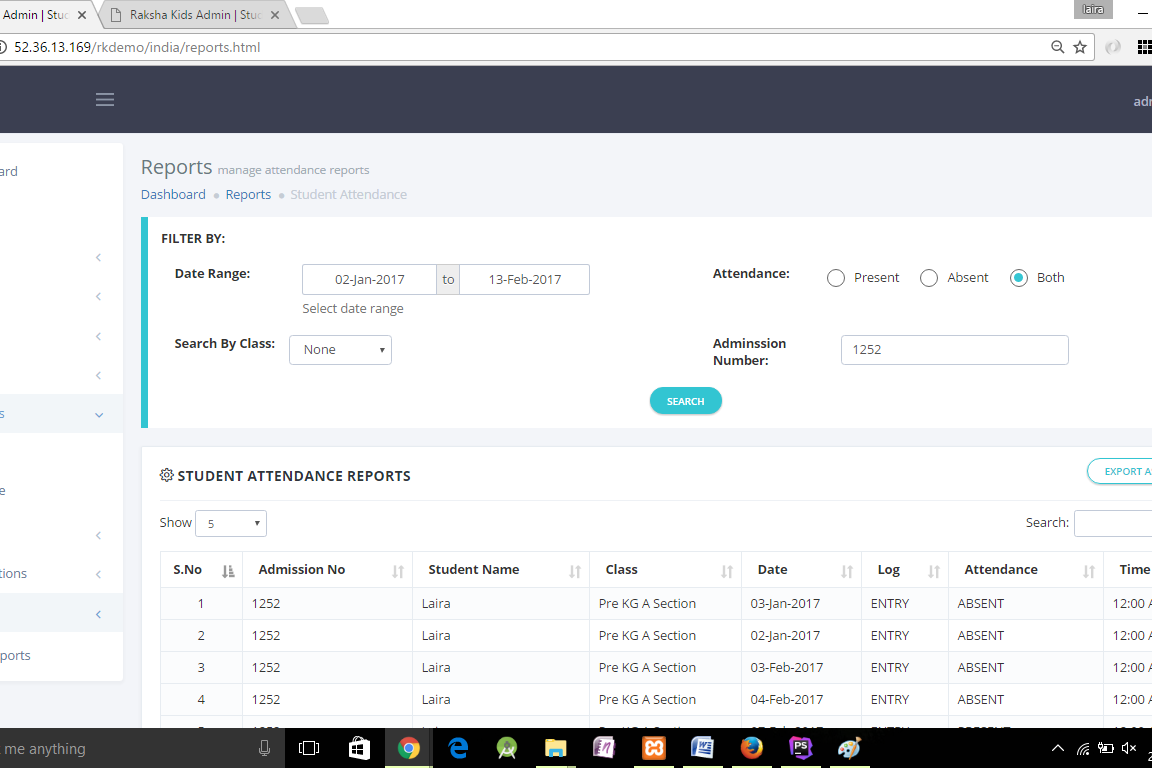This screenshot has height=768, width=1152.
Task: Select the Absent attendance radio button
Action: coord(929,278)
